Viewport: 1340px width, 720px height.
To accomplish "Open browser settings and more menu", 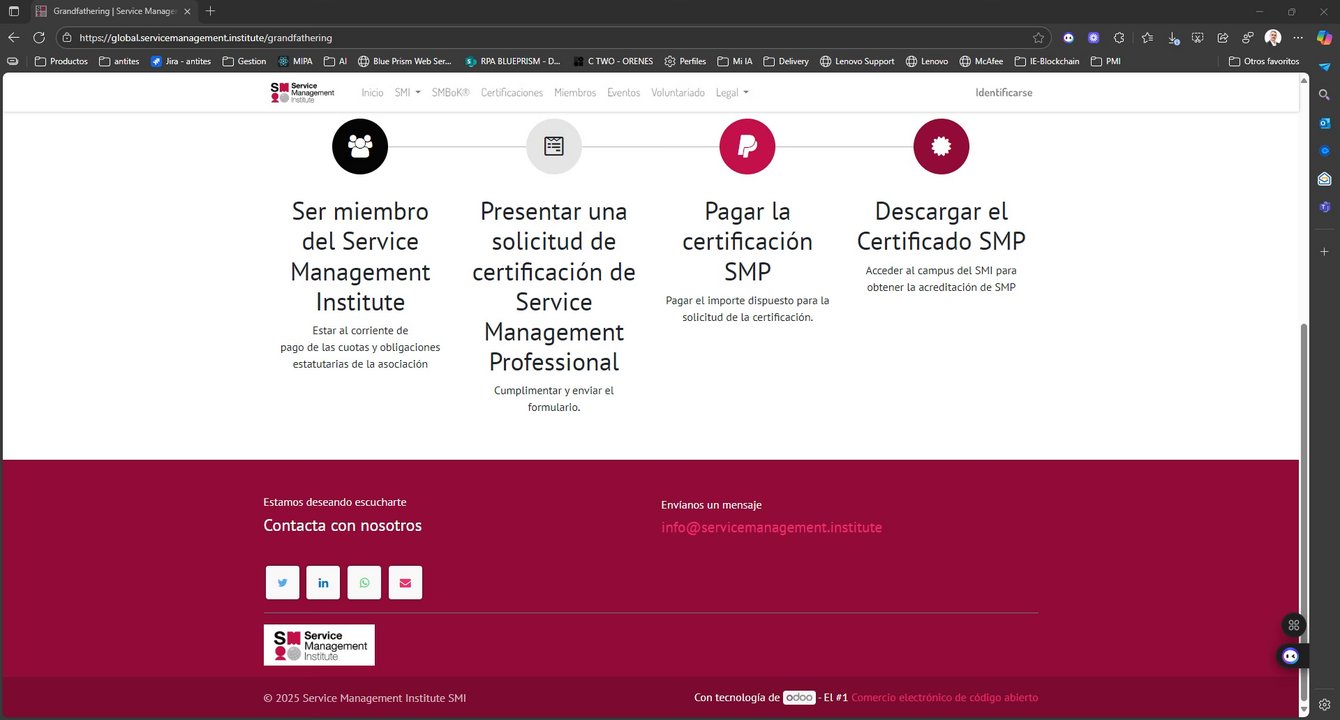I will click(x=1298, y=38).
